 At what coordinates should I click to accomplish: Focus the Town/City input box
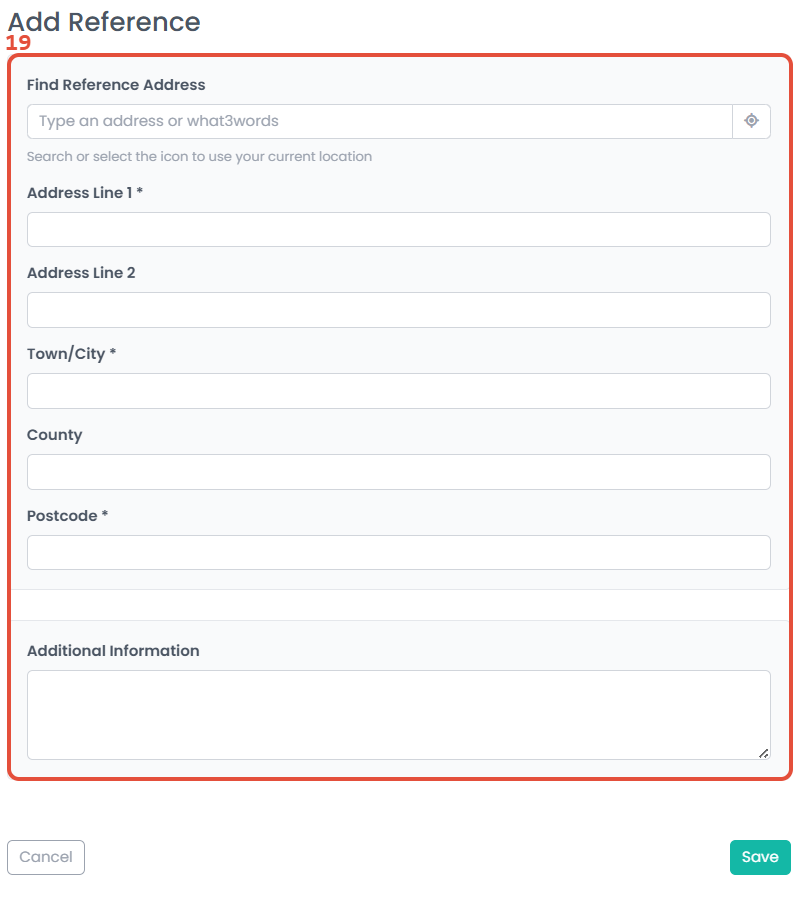tap(399, 391)
